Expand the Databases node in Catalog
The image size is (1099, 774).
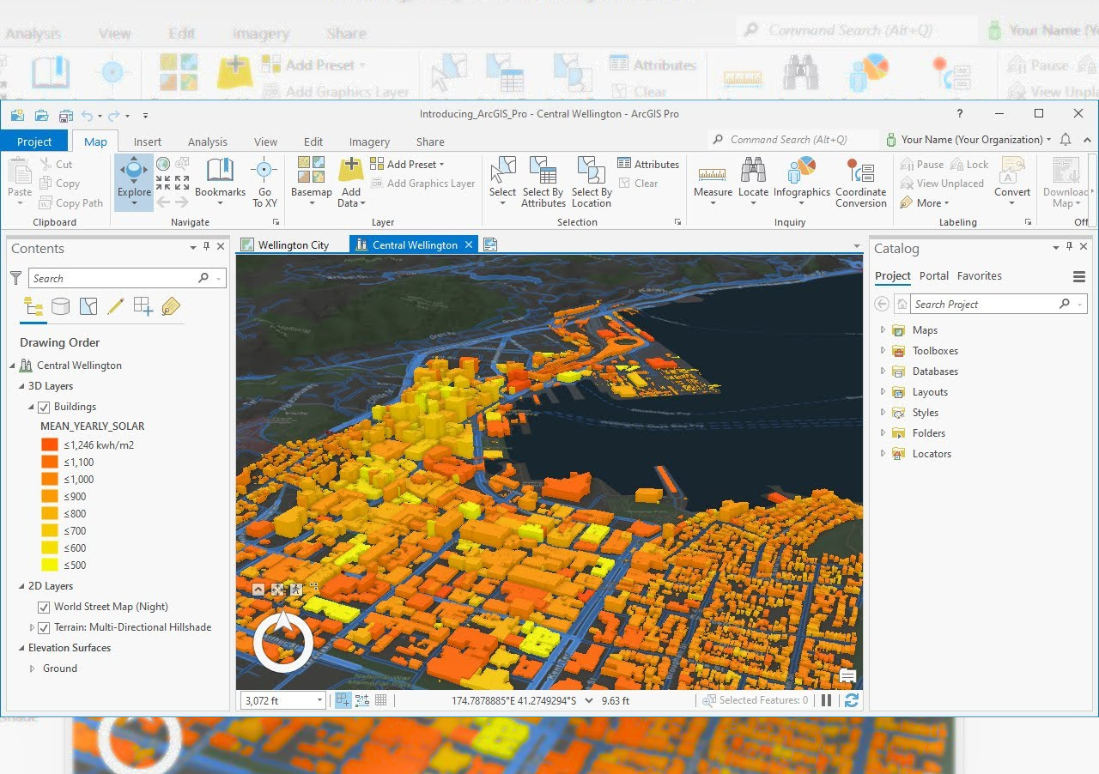tap(882, 371)
